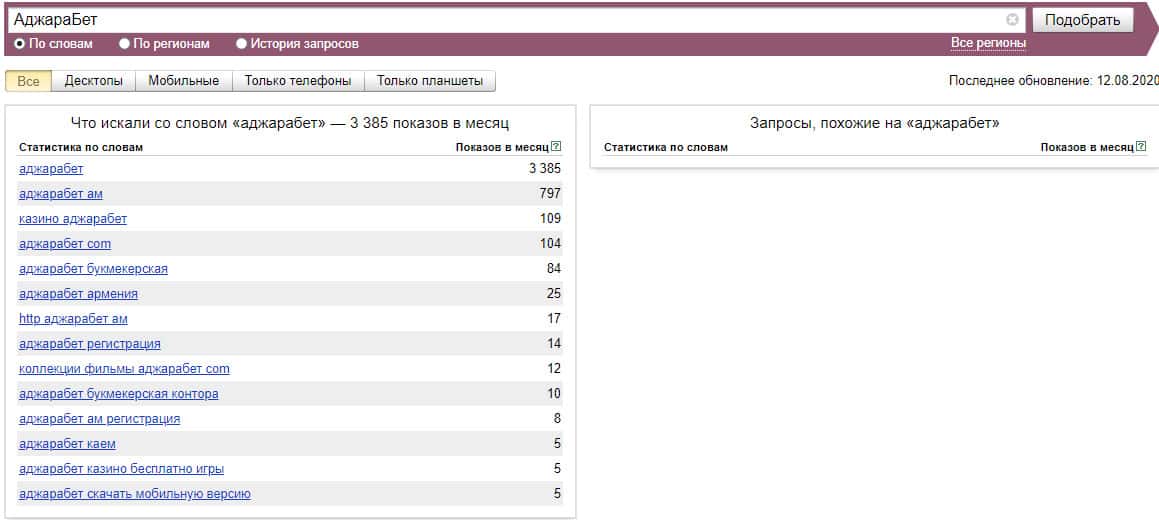Open help icon in 'Запросы, похожие' panel header
Viewport: 1159px width, 520px height.
1141,147
